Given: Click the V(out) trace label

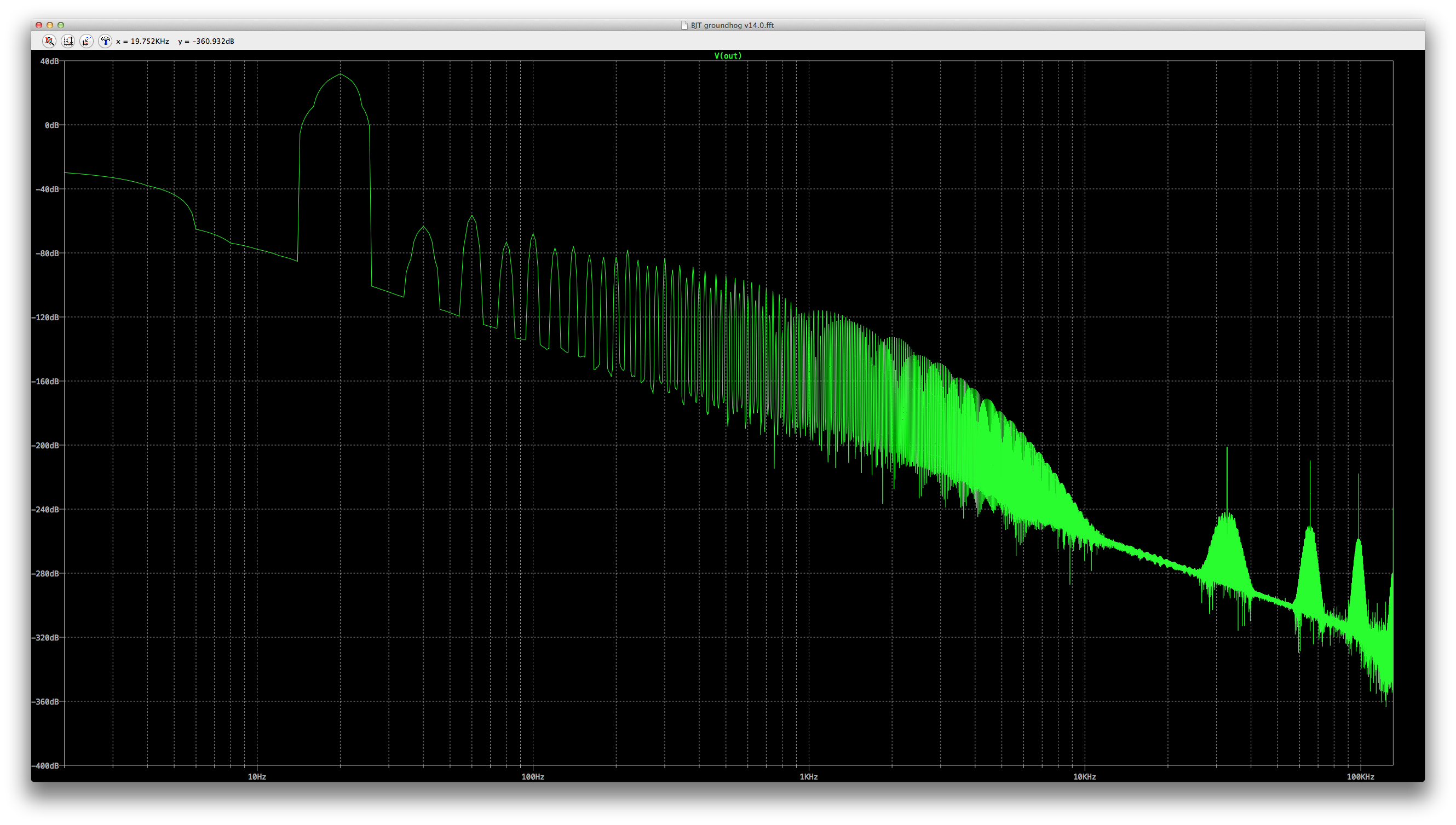Looking at the screenshot, I should [728, 55].
